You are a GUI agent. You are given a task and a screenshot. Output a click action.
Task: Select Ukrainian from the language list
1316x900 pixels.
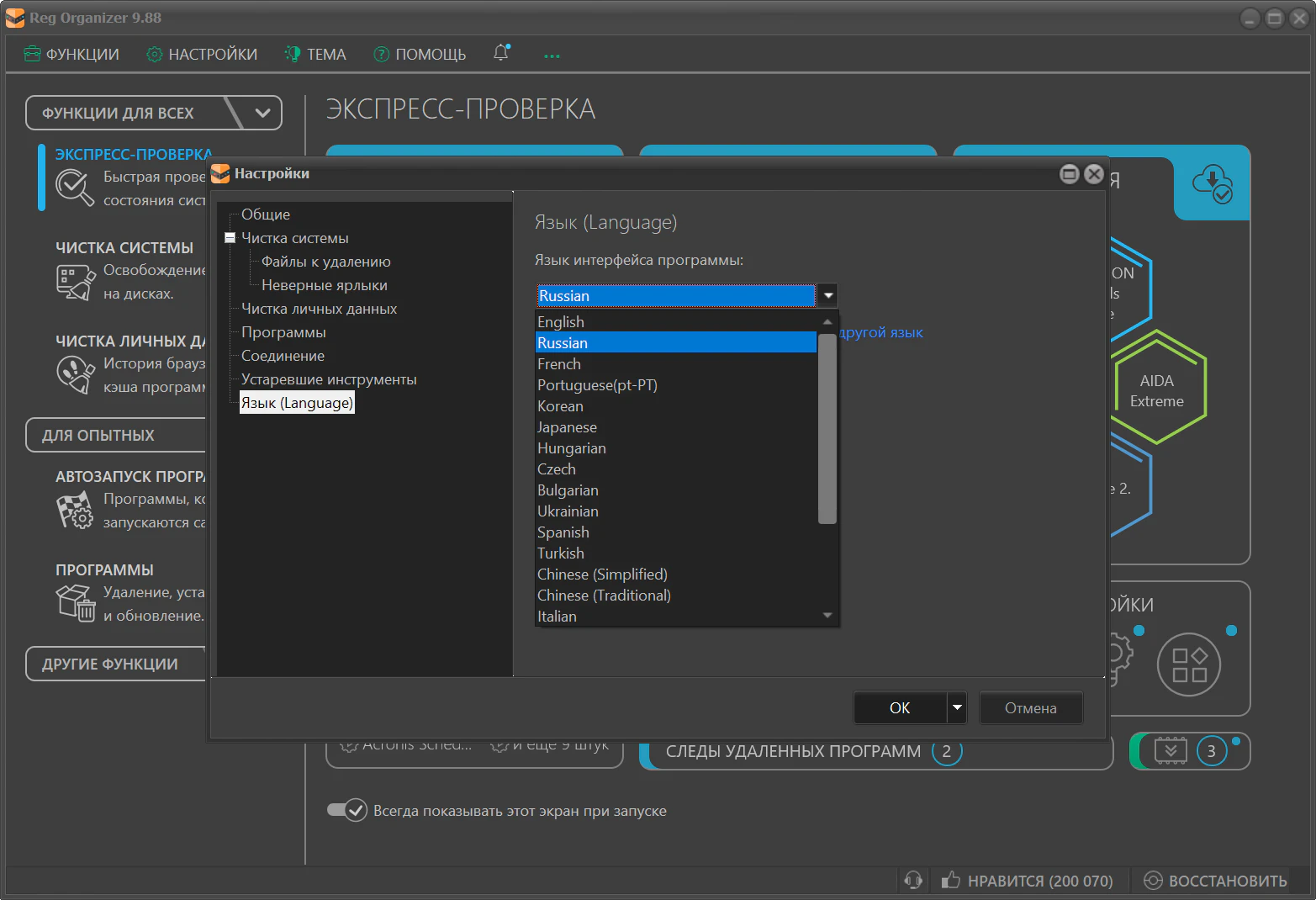pyautogui.click(x=568, y=511)
